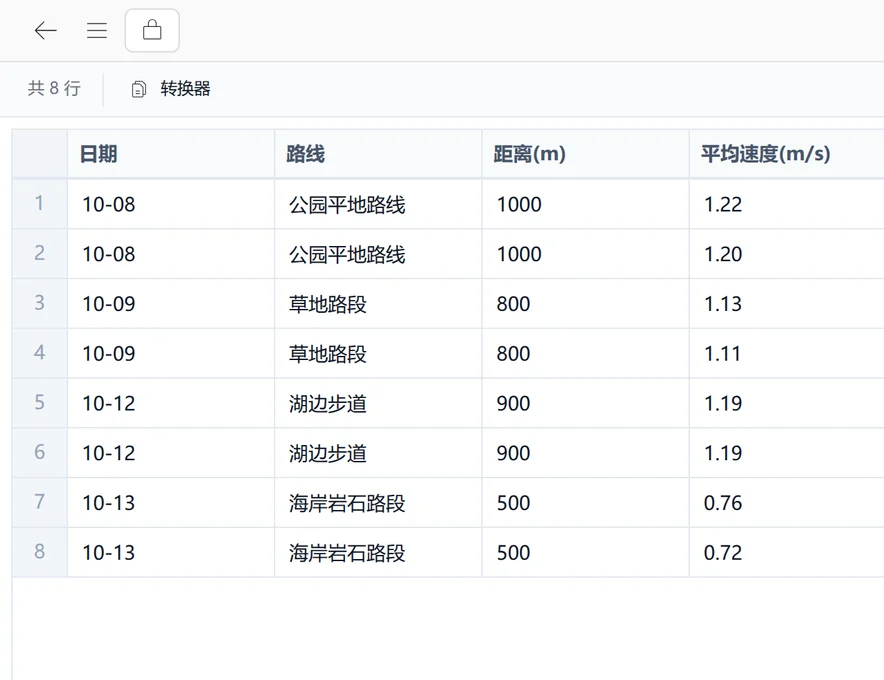
Task: Click the 10-13 date in row 7
Action: click(109, 502)
